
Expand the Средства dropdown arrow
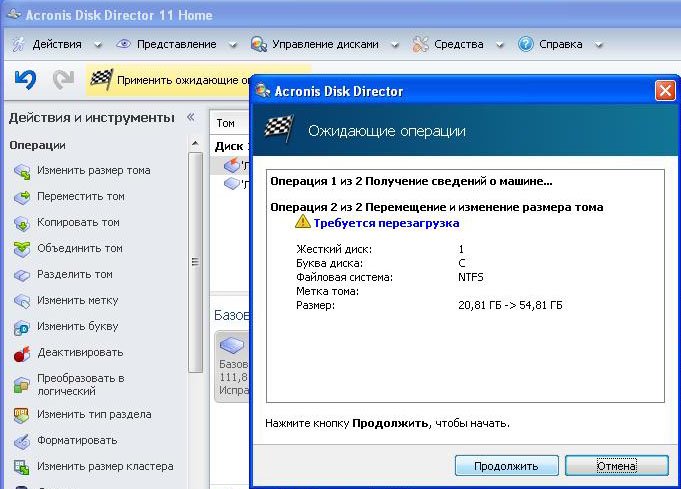500,44
